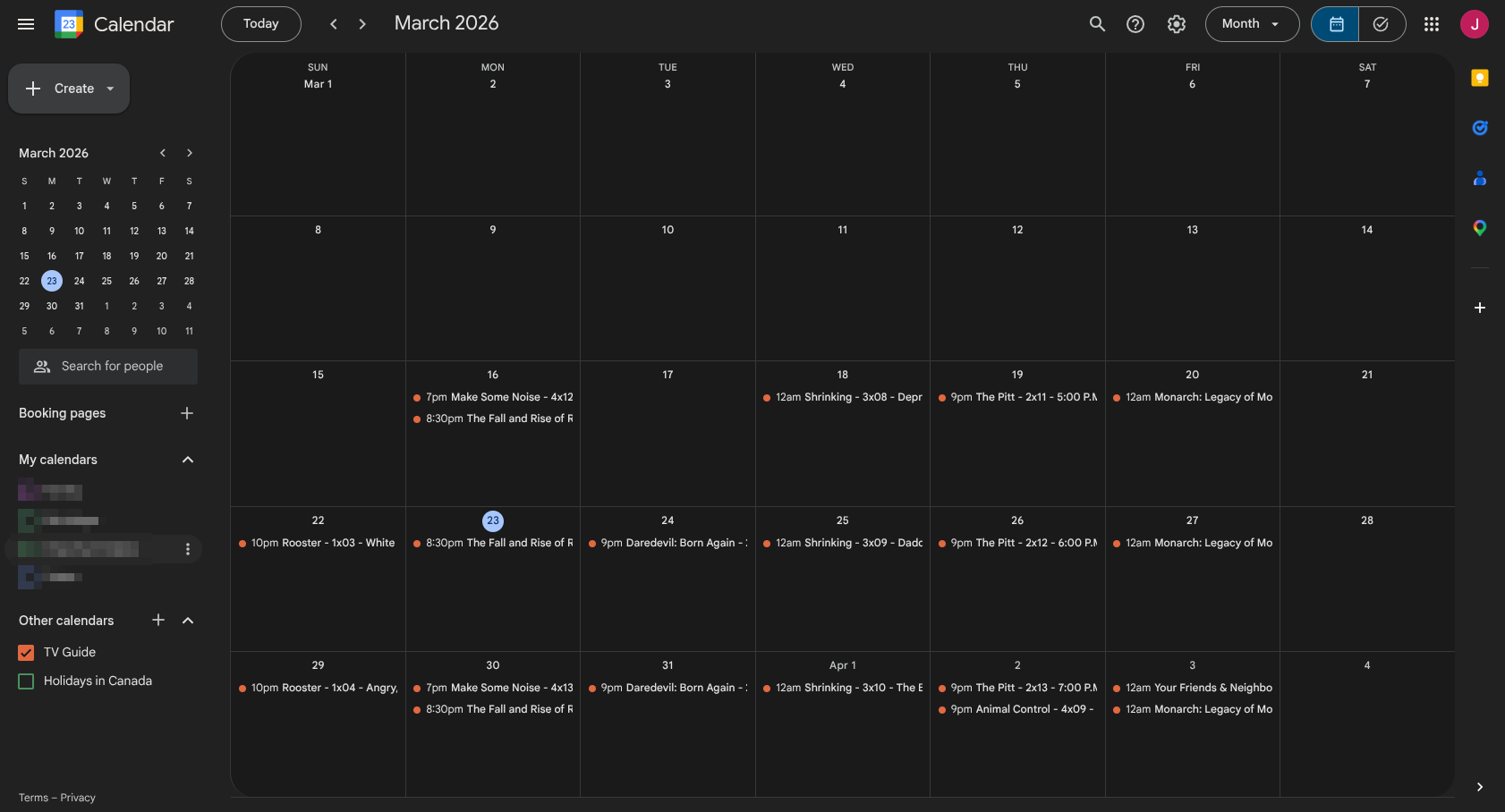This screenshot has width=1505, height=812.
Task: Open the Privacy link
Action: (78, 798)
